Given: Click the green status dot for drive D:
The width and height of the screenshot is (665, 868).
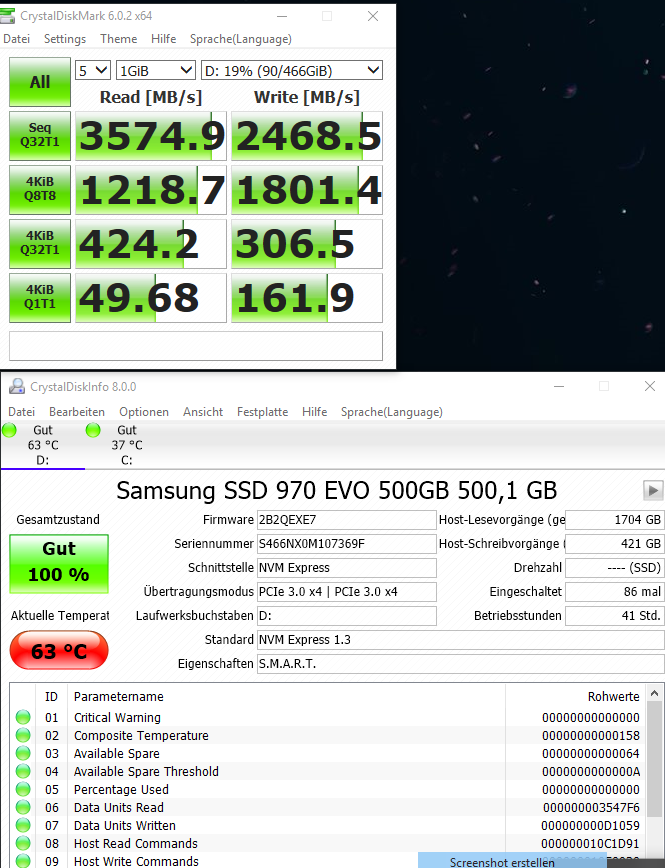Looking at the screenshot, I should [9, 430].
